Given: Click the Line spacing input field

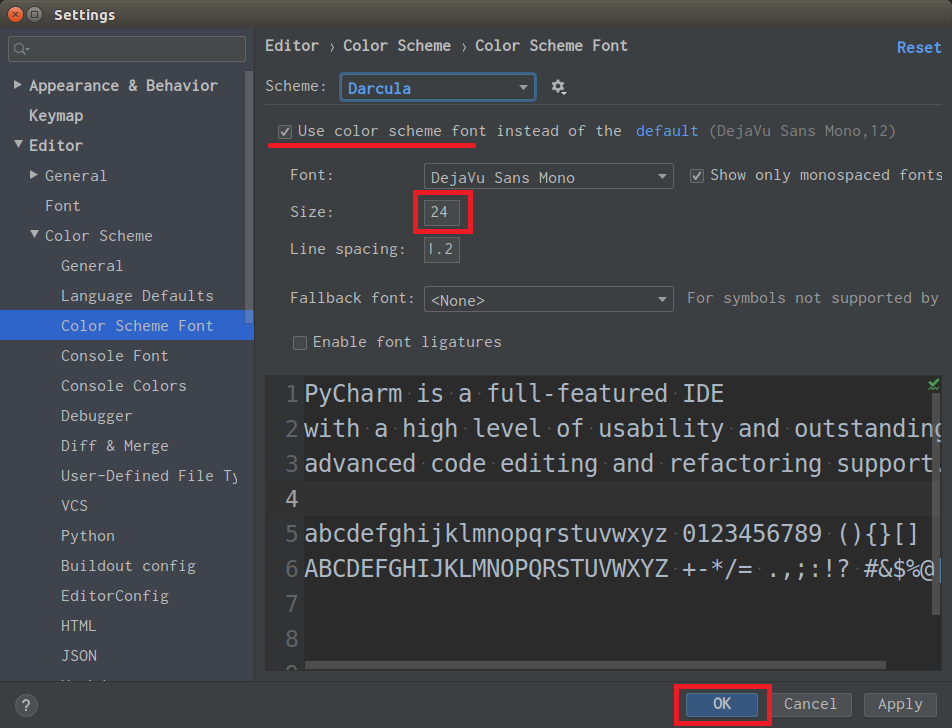Looking at the screenshot, I should pyautogui.click(x=441, y=250).
